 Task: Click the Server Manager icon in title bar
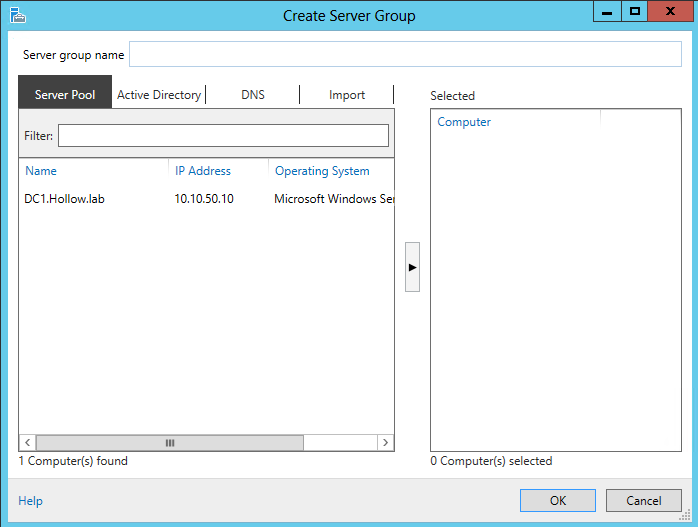click(x=17, y=15)
